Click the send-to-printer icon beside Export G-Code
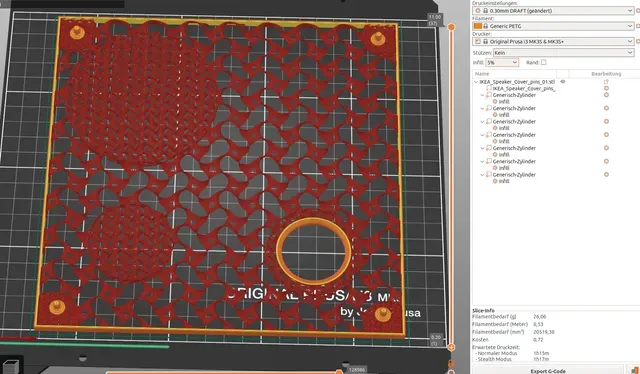 (633, 370)
